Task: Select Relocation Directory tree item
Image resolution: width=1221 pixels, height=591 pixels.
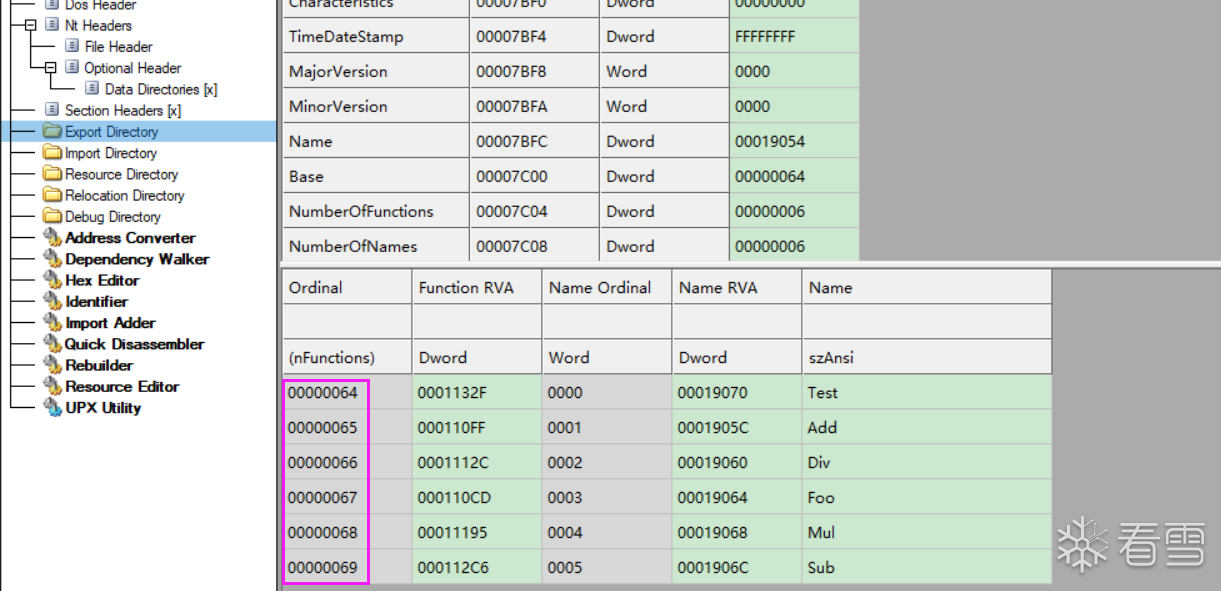Action: pos(125,195)
